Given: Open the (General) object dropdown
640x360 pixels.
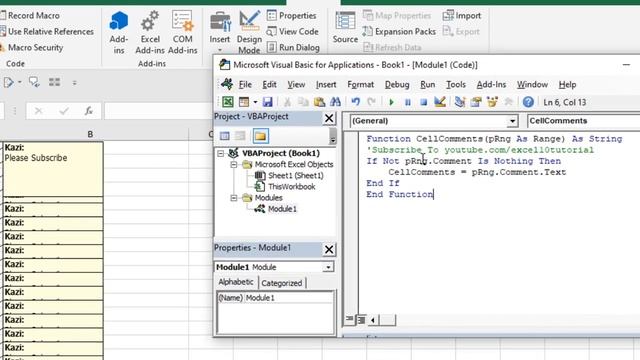Looking at the screenshot, I should [512, 121].
